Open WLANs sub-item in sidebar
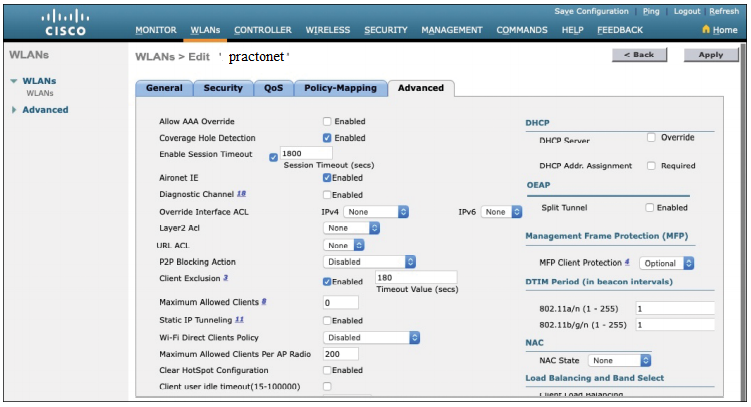The height and width of the screenshot is (407, 751). coord(40,93)
